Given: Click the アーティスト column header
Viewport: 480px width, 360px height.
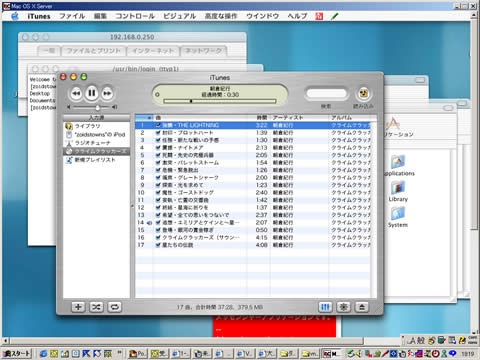Looking at the screenshot, I should pyautogui.click(x=299, y=118).
